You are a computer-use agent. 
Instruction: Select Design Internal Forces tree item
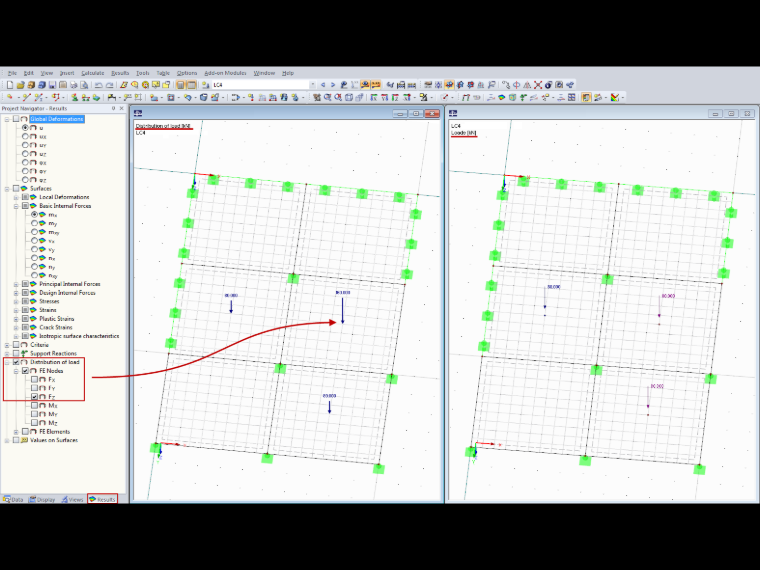pos(67,293)
